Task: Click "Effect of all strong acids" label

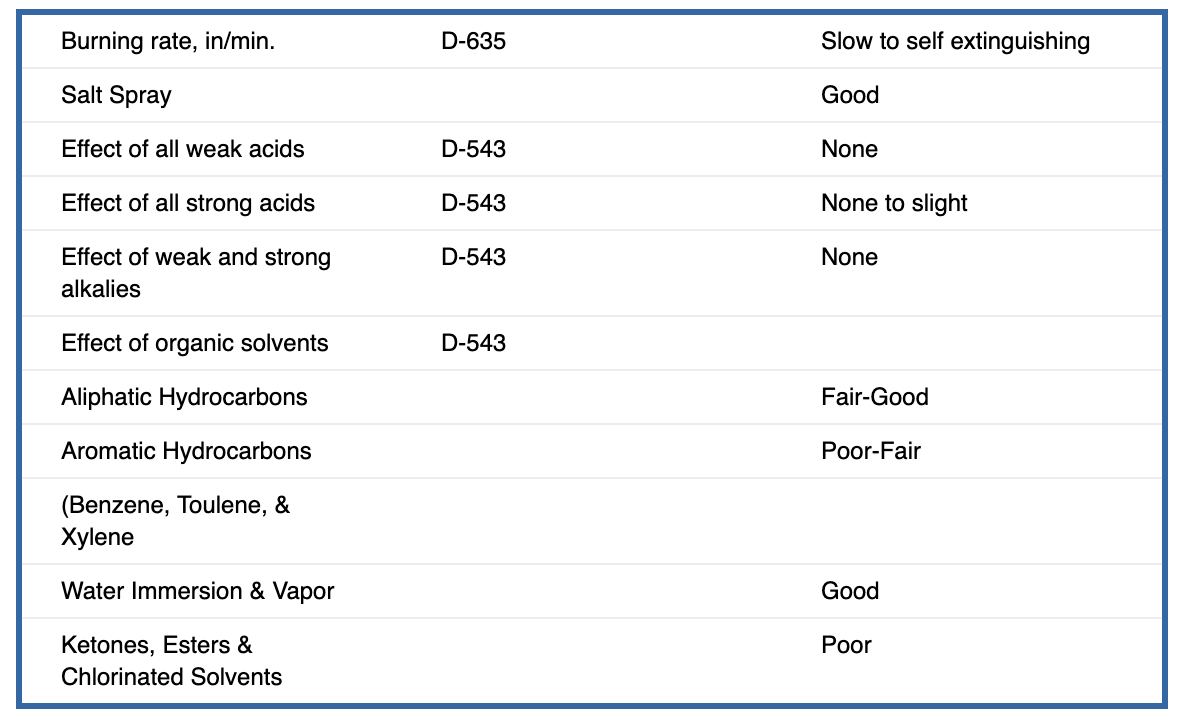Action: coord(188,203)
